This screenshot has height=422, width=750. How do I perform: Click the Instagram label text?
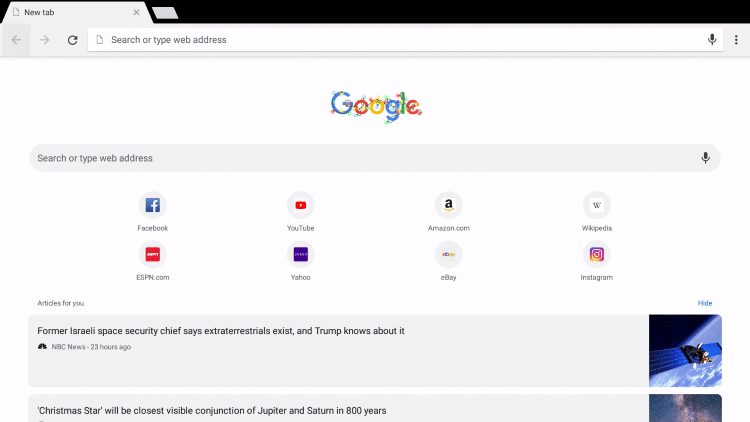(596, 278)
